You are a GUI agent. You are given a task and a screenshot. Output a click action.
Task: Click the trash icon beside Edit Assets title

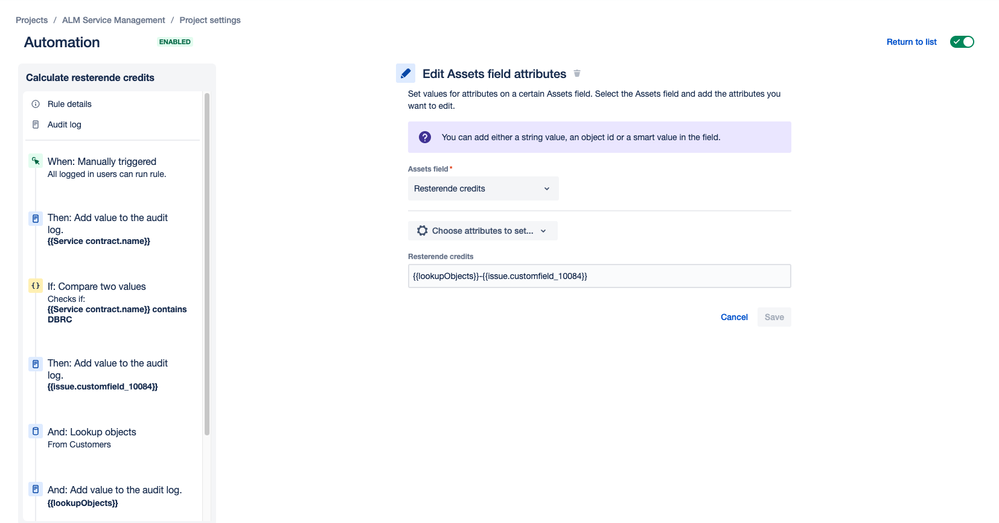coord(577,74)
